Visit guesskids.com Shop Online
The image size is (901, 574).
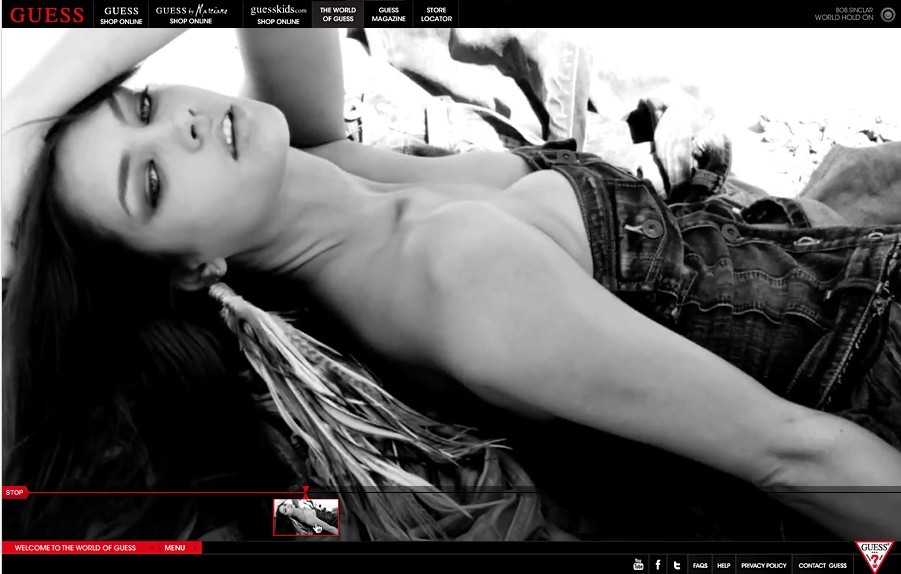(277, 15)
